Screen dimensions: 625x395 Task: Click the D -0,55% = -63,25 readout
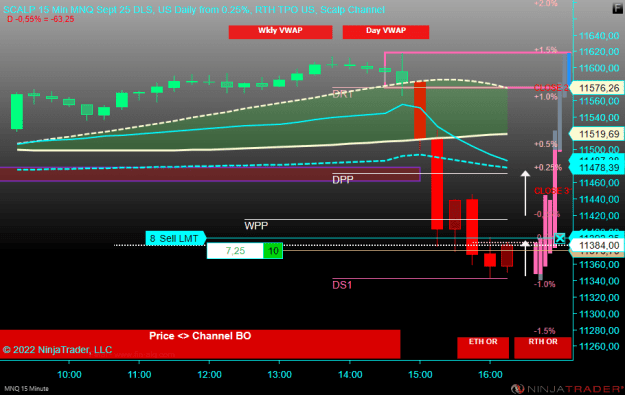41,19
